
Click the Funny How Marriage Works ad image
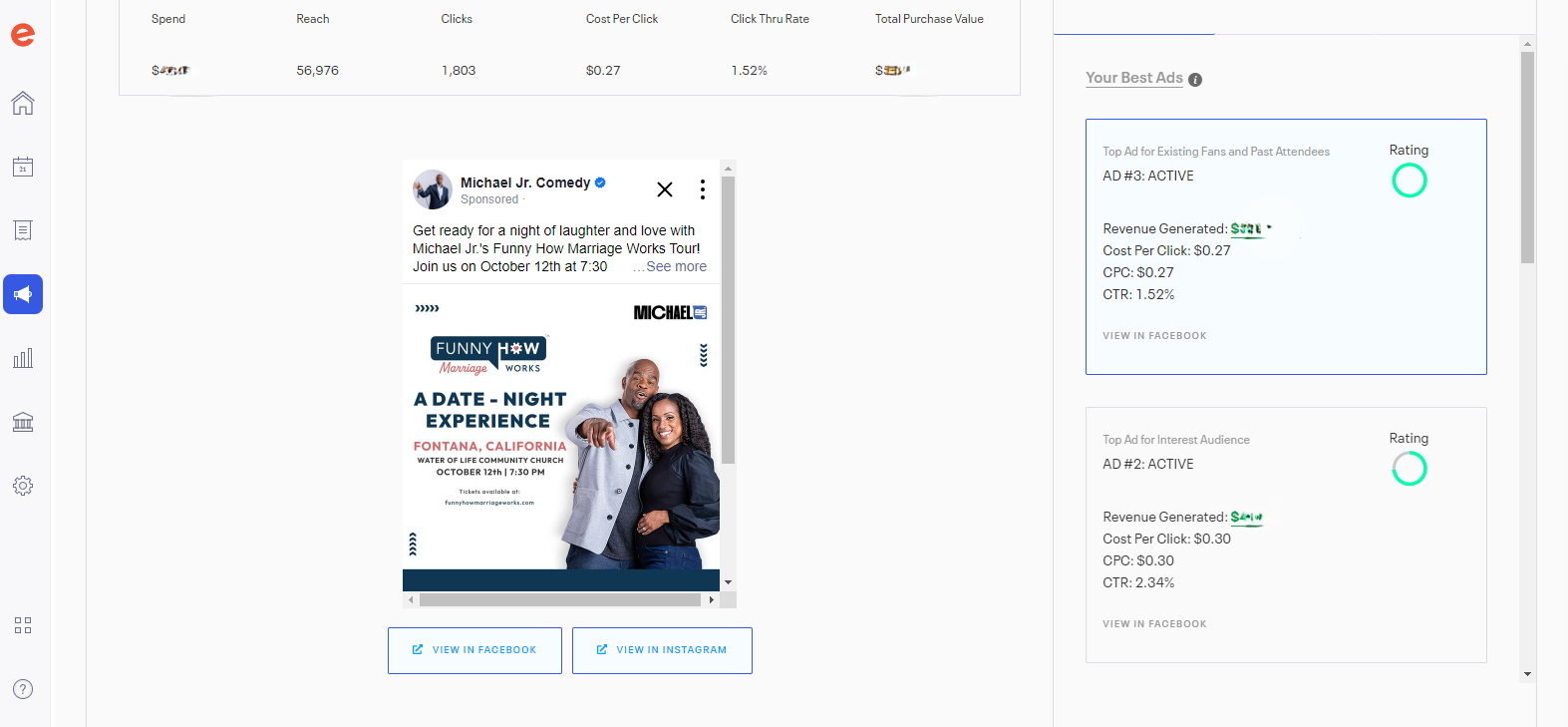(561, 438)
